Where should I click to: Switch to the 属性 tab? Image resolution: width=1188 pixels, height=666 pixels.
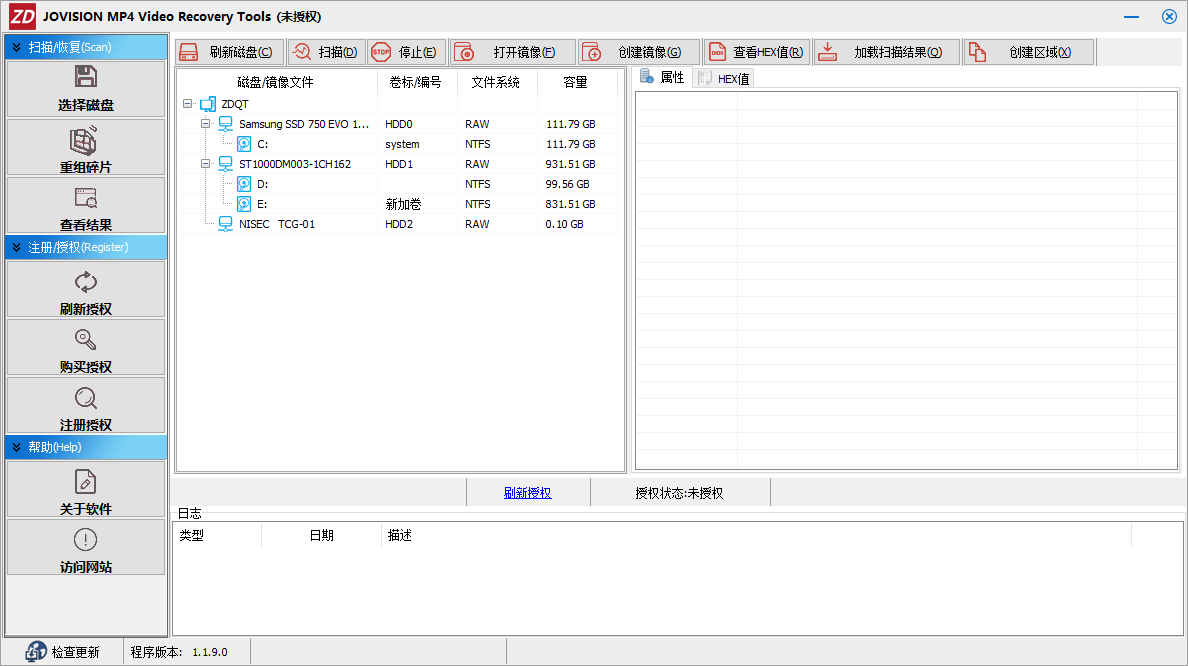click(662, 77)
